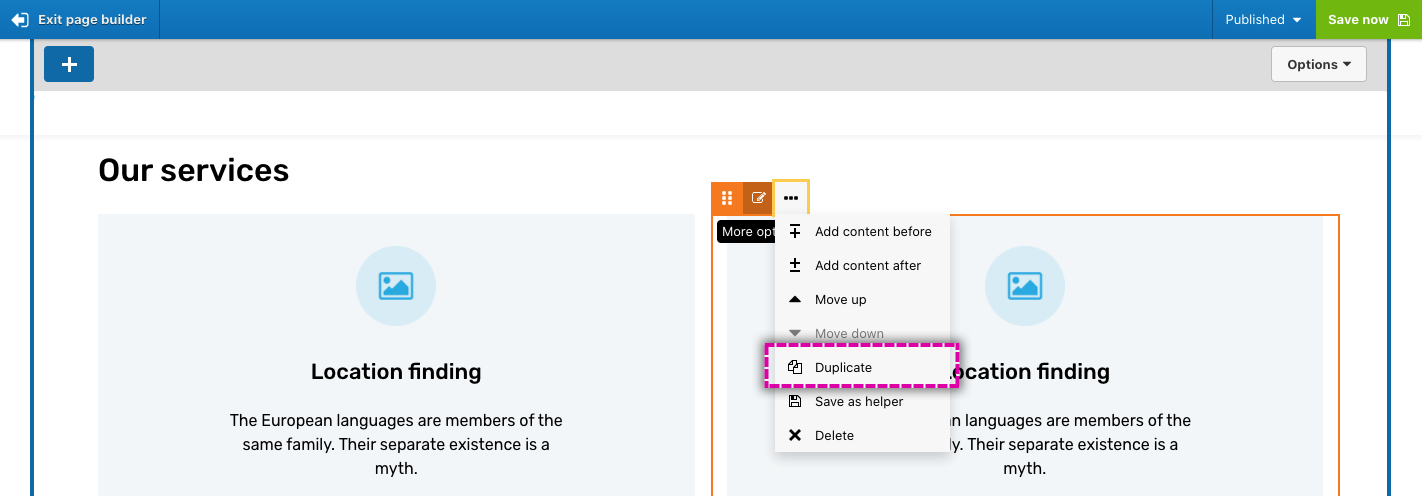Open the three-dot more options button
The image size is (1422, 496).
pos(791,198)
